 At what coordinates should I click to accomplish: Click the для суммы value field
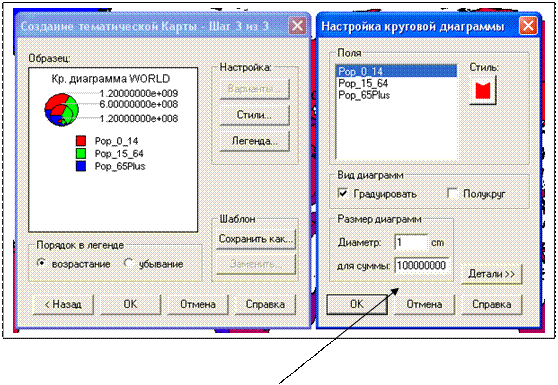[422, 265]
